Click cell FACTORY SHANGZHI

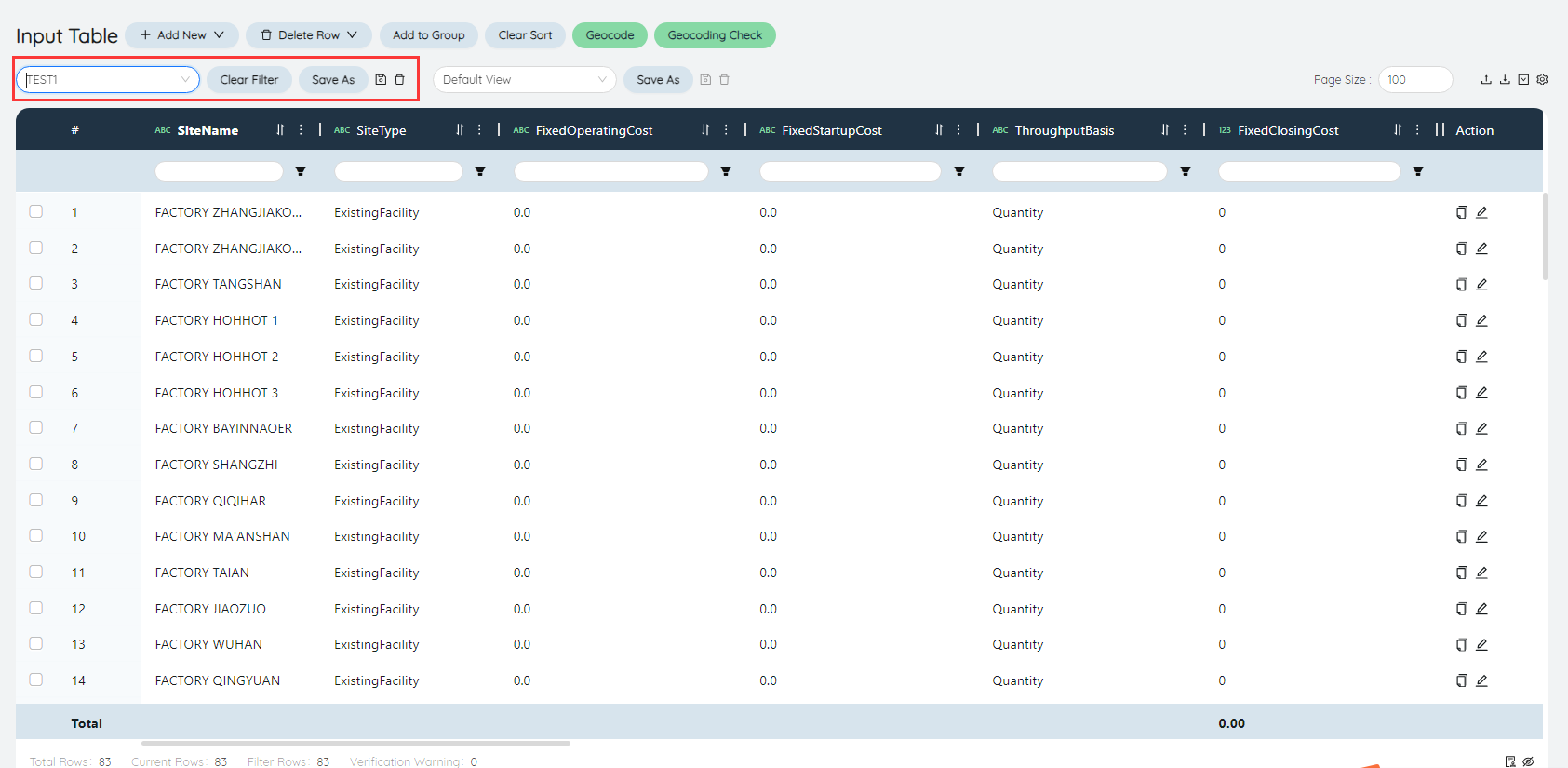pyautogui.click(x=216, y=465)
